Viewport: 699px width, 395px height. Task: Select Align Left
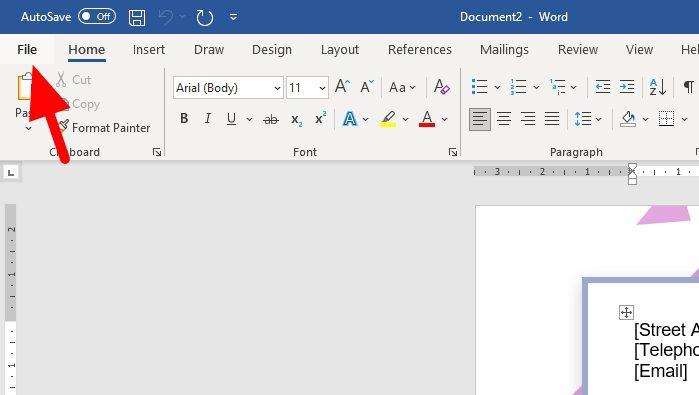click(x=480, y=119)
